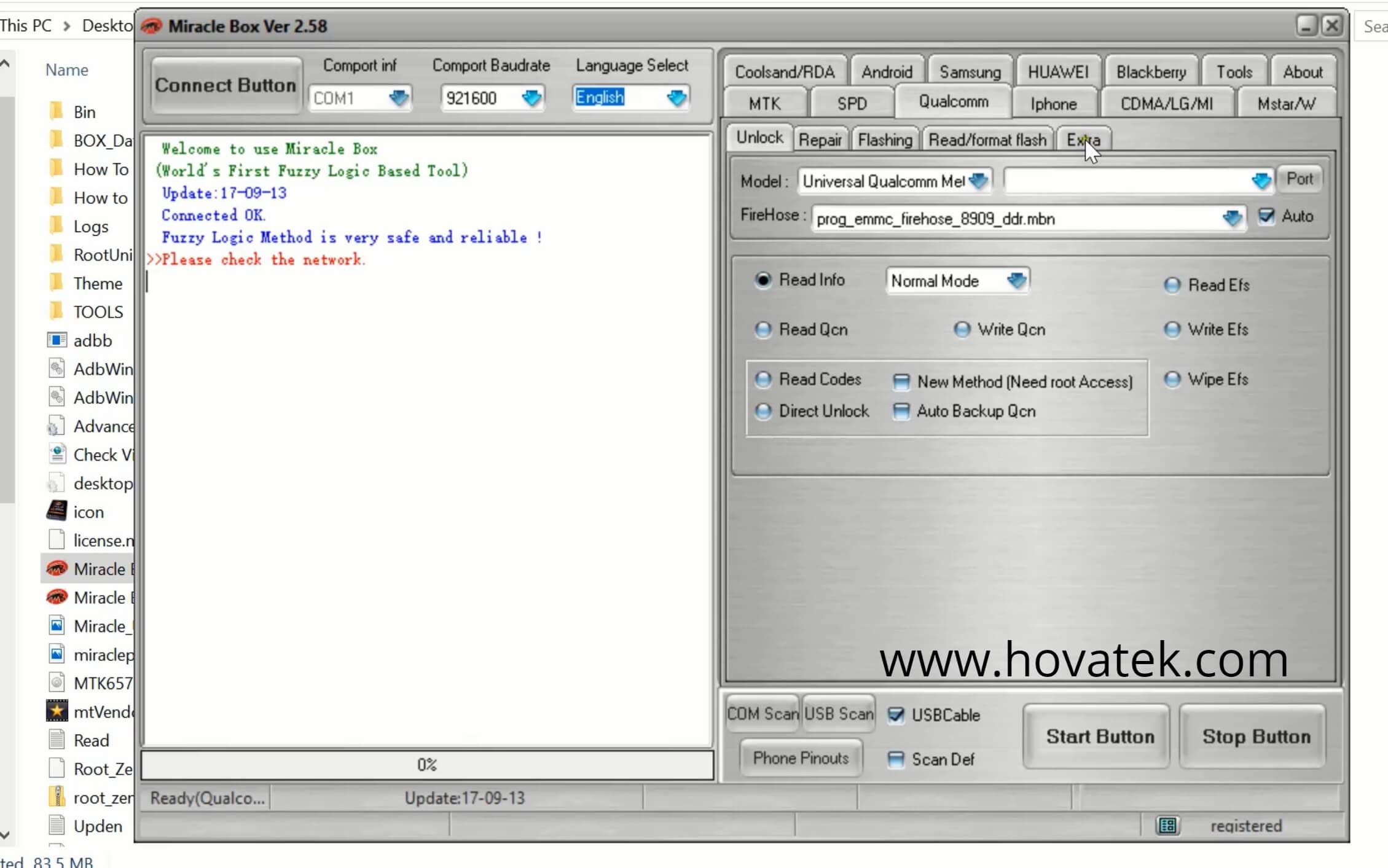Image resolution: width=1388 pixels, height=868 pixels.
Task: Open the Comport Baudrate 921600 dropdown
Action: click(x=492, y=98)
